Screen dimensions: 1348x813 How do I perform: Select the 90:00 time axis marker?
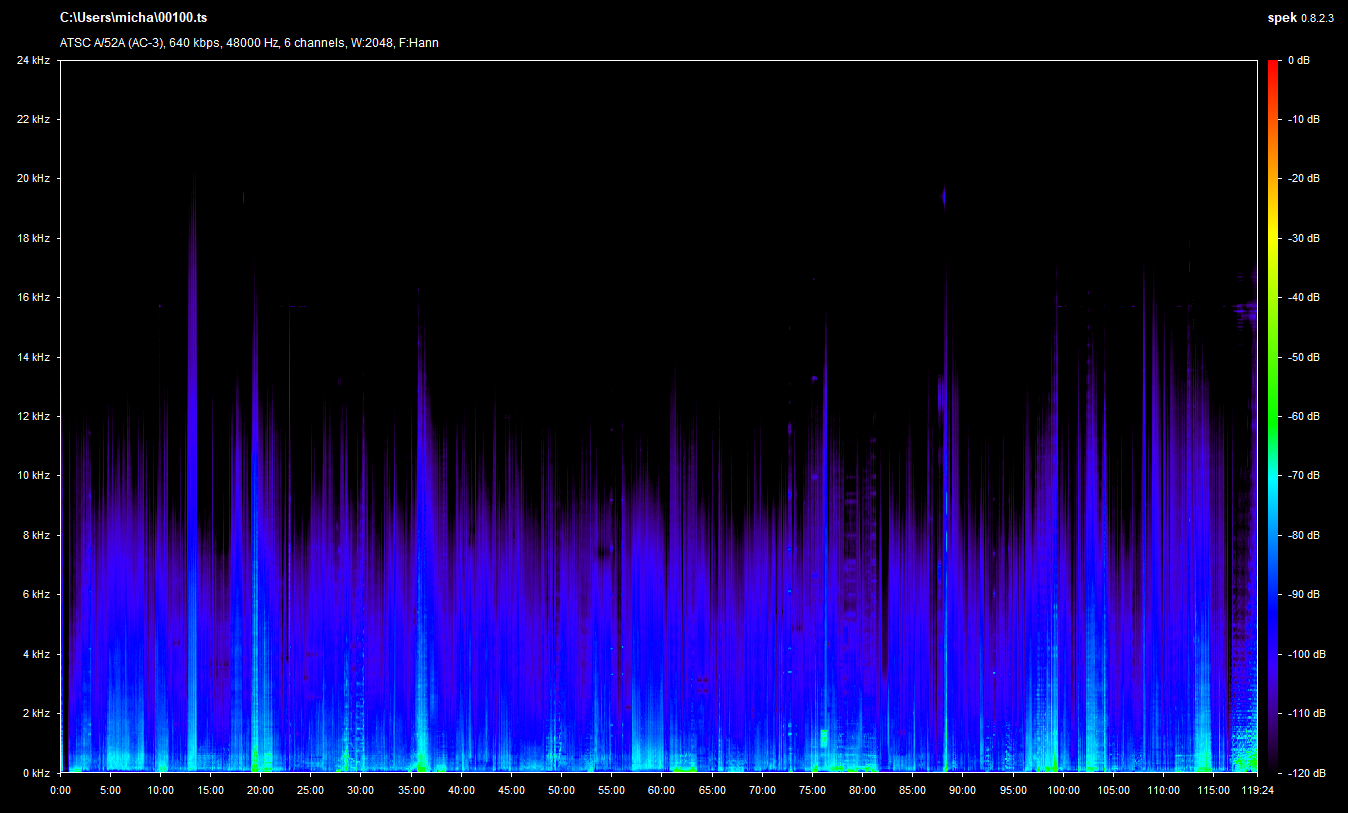pyautogui.click(x=962, y=789)
